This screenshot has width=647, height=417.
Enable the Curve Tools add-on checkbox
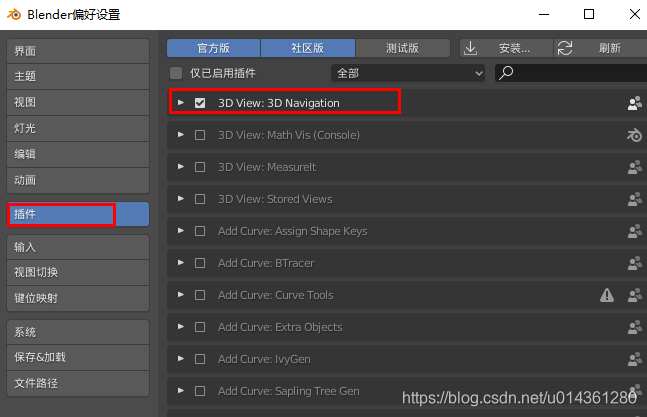pos(200,295)
